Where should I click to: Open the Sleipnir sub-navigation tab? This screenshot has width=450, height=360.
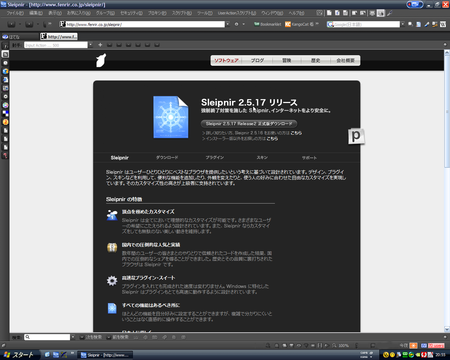point(120,158)
